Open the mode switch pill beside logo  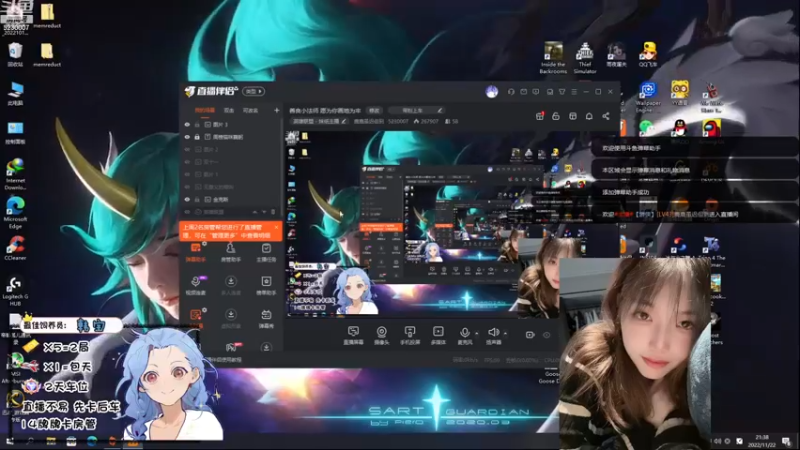pyautogui.click(x=254, y=92)
